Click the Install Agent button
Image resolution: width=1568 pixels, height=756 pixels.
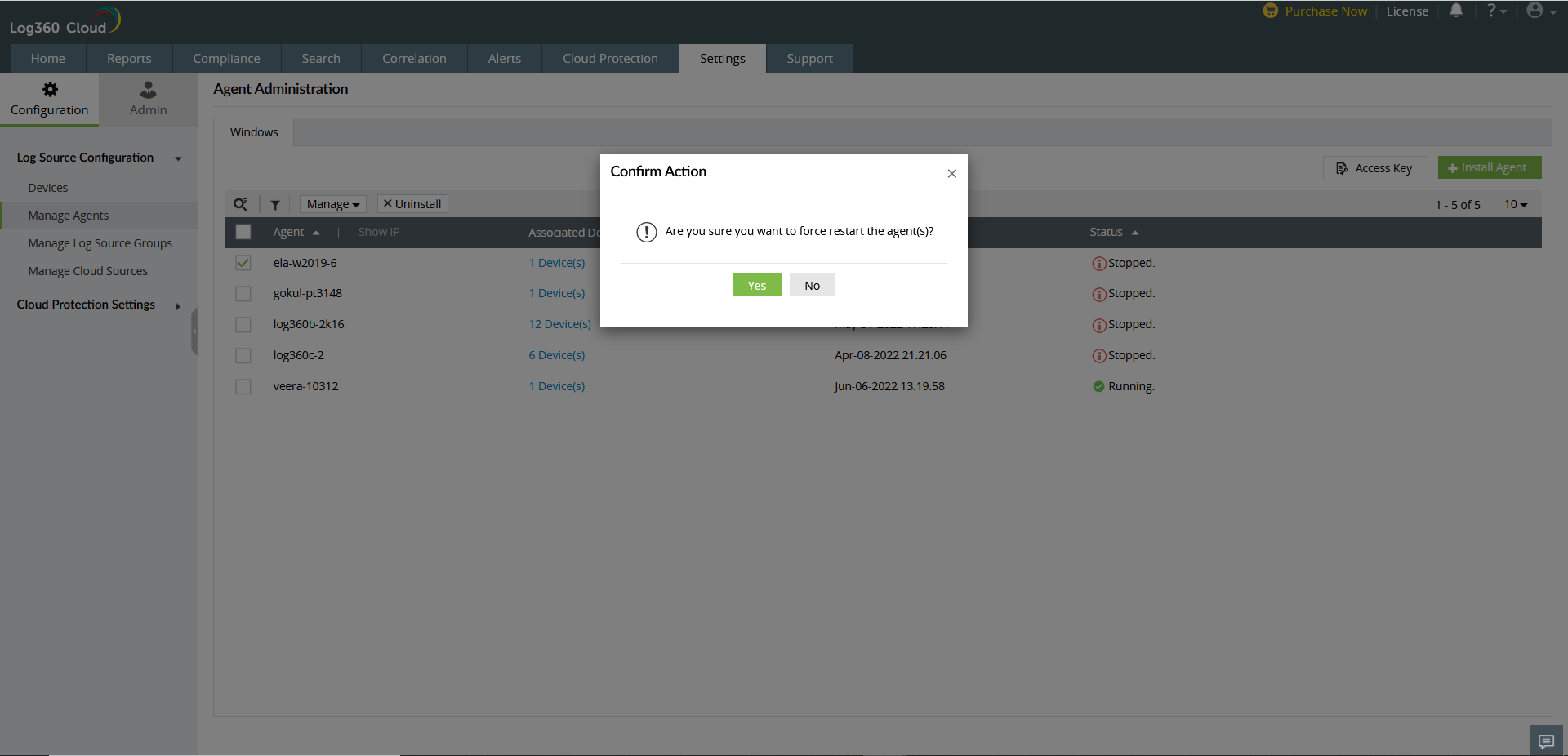(1490, 167)
